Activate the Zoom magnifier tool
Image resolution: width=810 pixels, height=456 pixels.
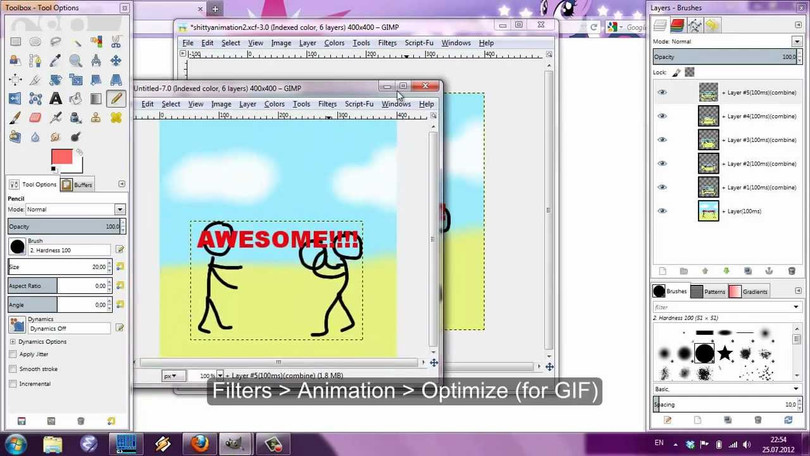tap(75, 60)
